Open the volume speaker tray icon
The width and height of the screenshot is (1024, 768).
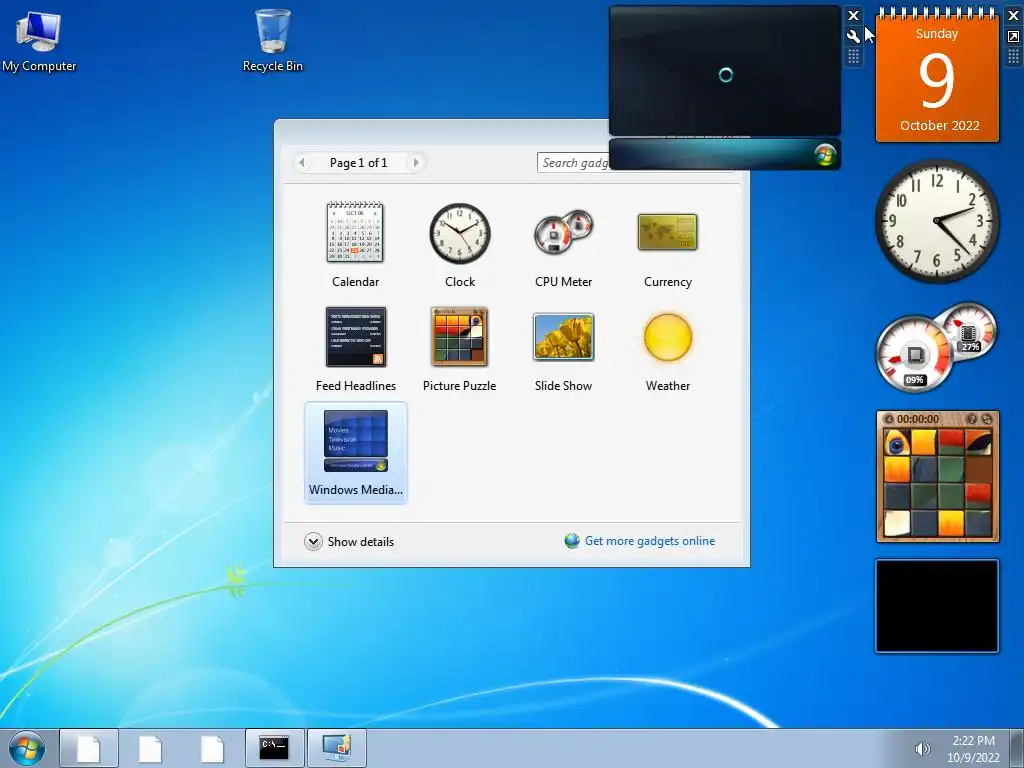923,749
